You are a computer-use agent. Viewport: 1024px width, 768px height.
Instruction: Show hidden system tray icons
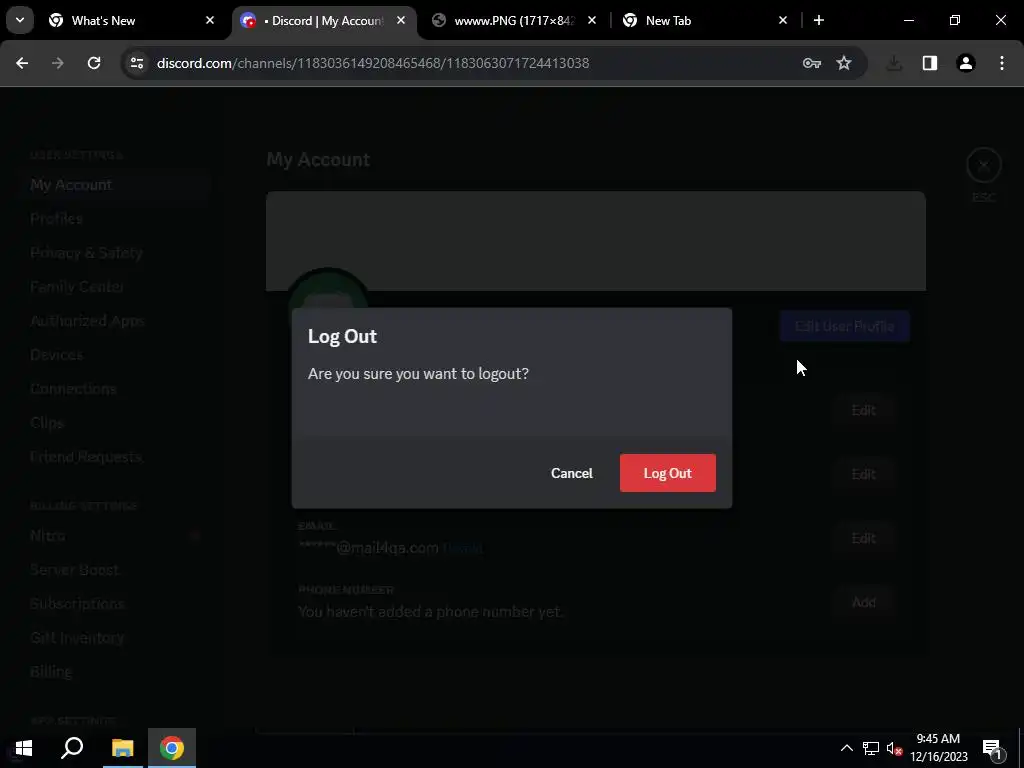pyautogui.click(x=846, y=748)
